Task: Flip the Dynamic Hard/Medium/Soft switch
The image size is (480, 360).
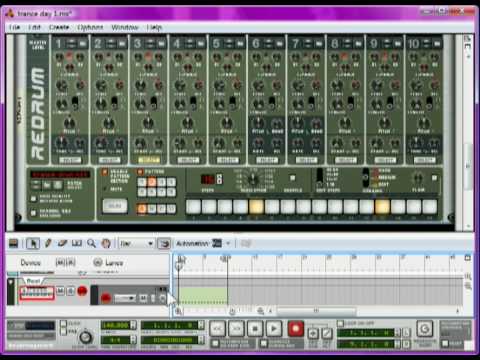Action: pos(366,177)
